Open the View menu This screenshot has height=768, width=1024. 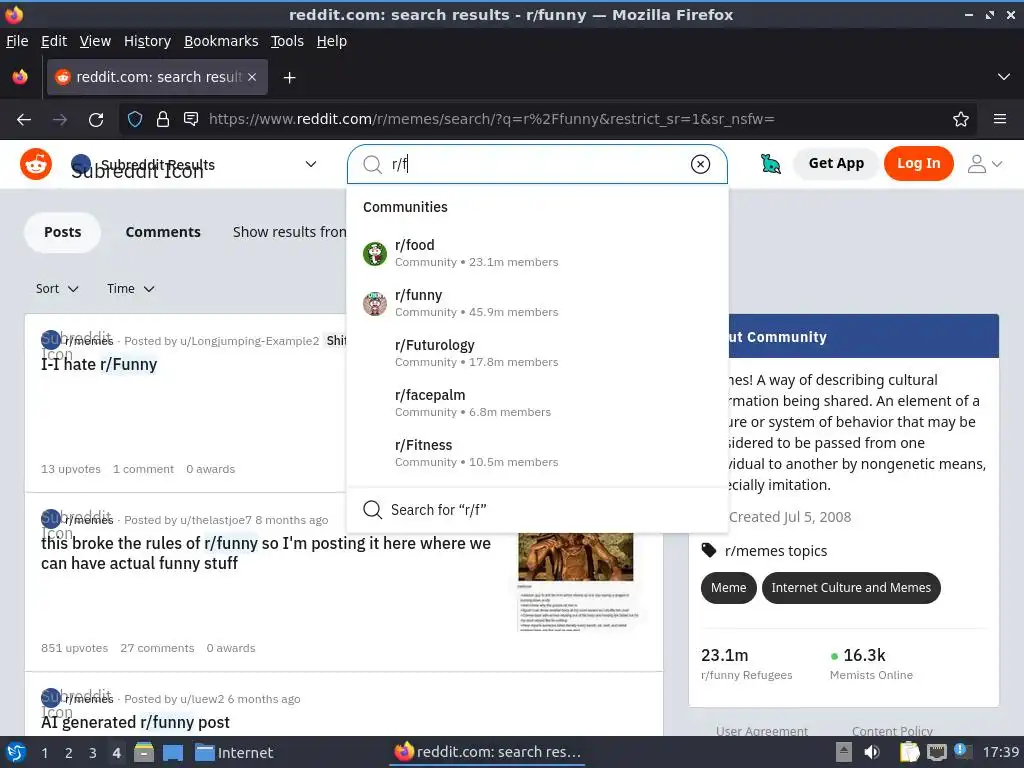pyautogui.click(x=95, y=41)
